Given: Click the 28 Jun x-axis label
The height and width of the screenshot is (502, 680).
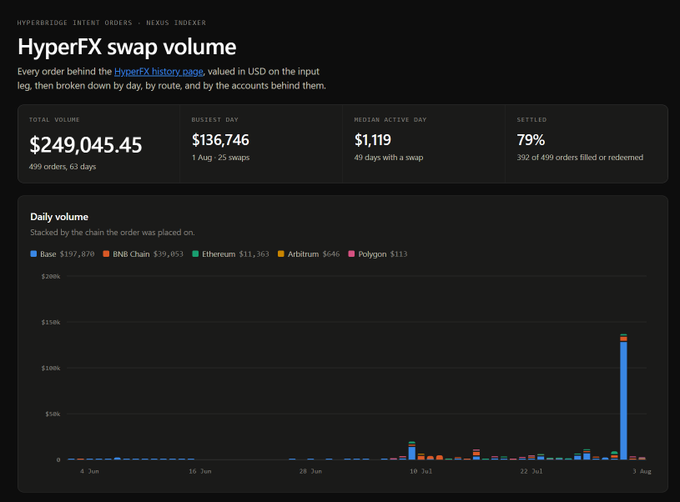Looking at the screenshot, I should (x=311, y=471).
